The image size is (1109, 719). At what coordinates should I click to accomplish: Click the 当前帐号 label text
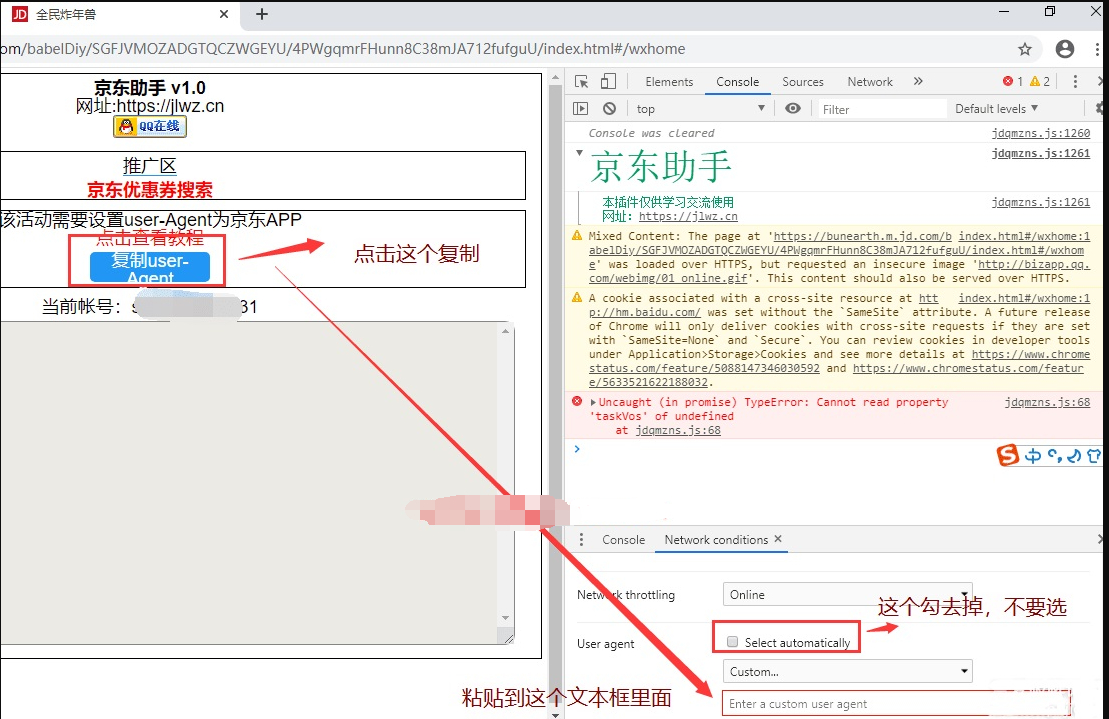82,307
